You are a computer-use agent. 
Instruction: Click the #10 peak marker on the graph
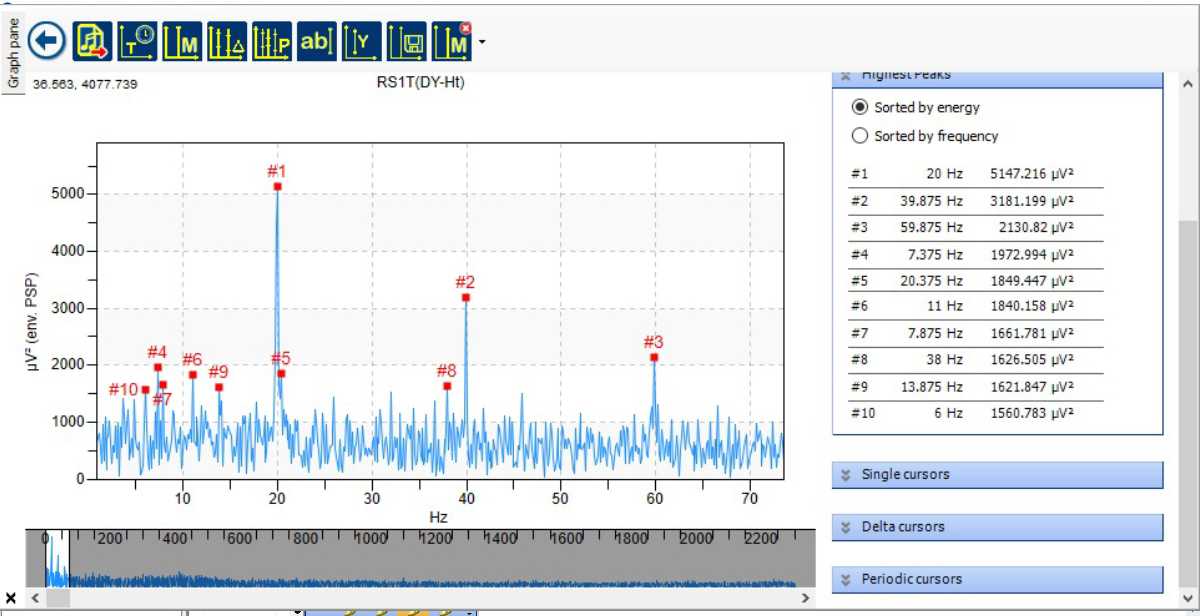[145, 390]
